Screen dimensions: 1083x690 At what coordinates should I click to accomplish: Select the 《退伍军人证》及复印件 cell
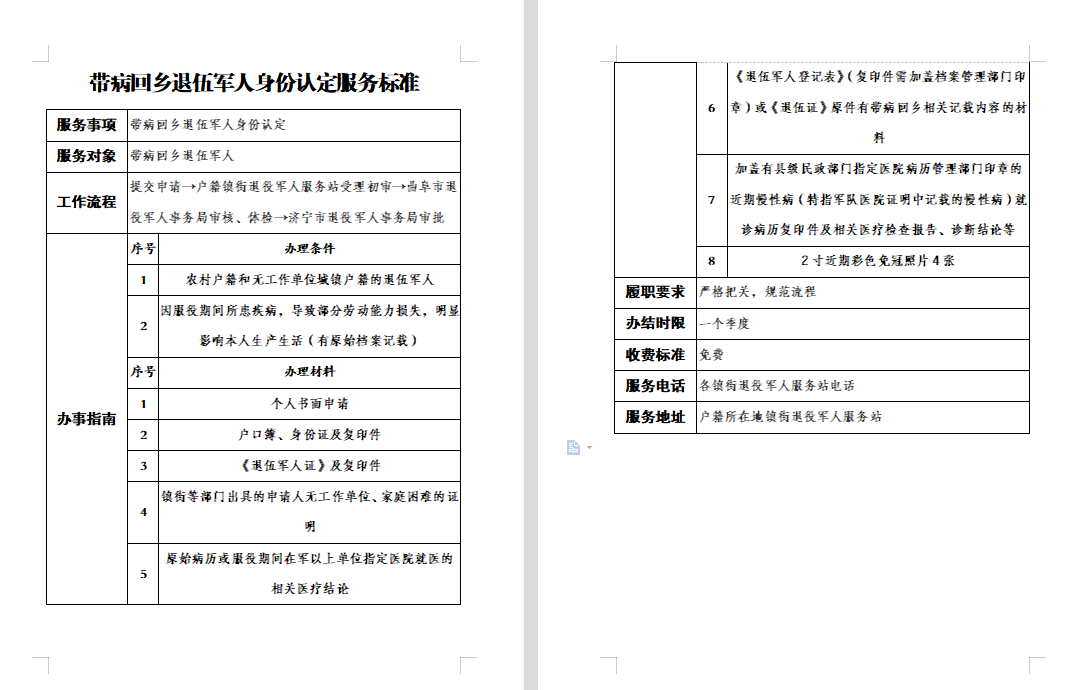pyautogui.click(x=309, y=466)
